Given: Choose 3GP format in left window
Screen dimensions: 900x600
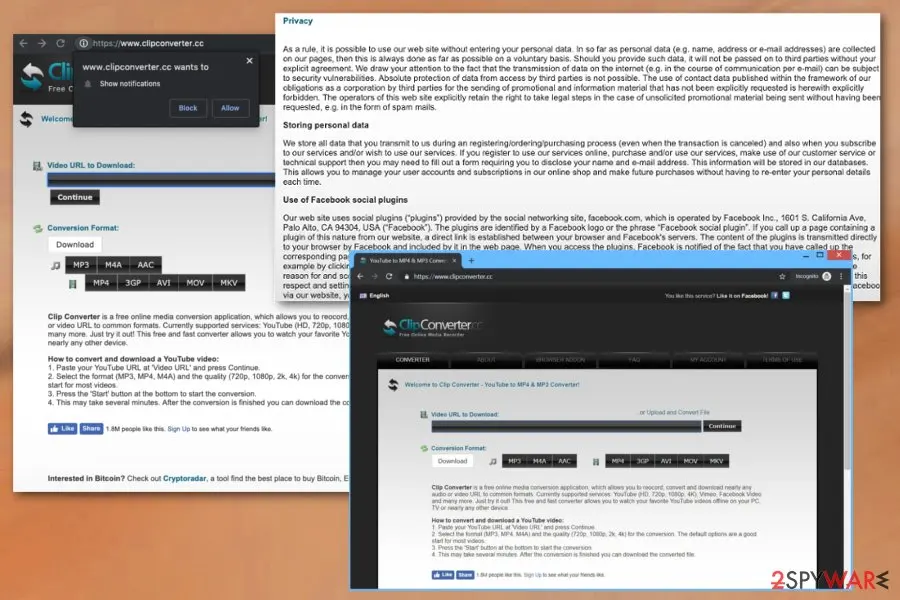Looking at the screenshot, I should 133,282.
